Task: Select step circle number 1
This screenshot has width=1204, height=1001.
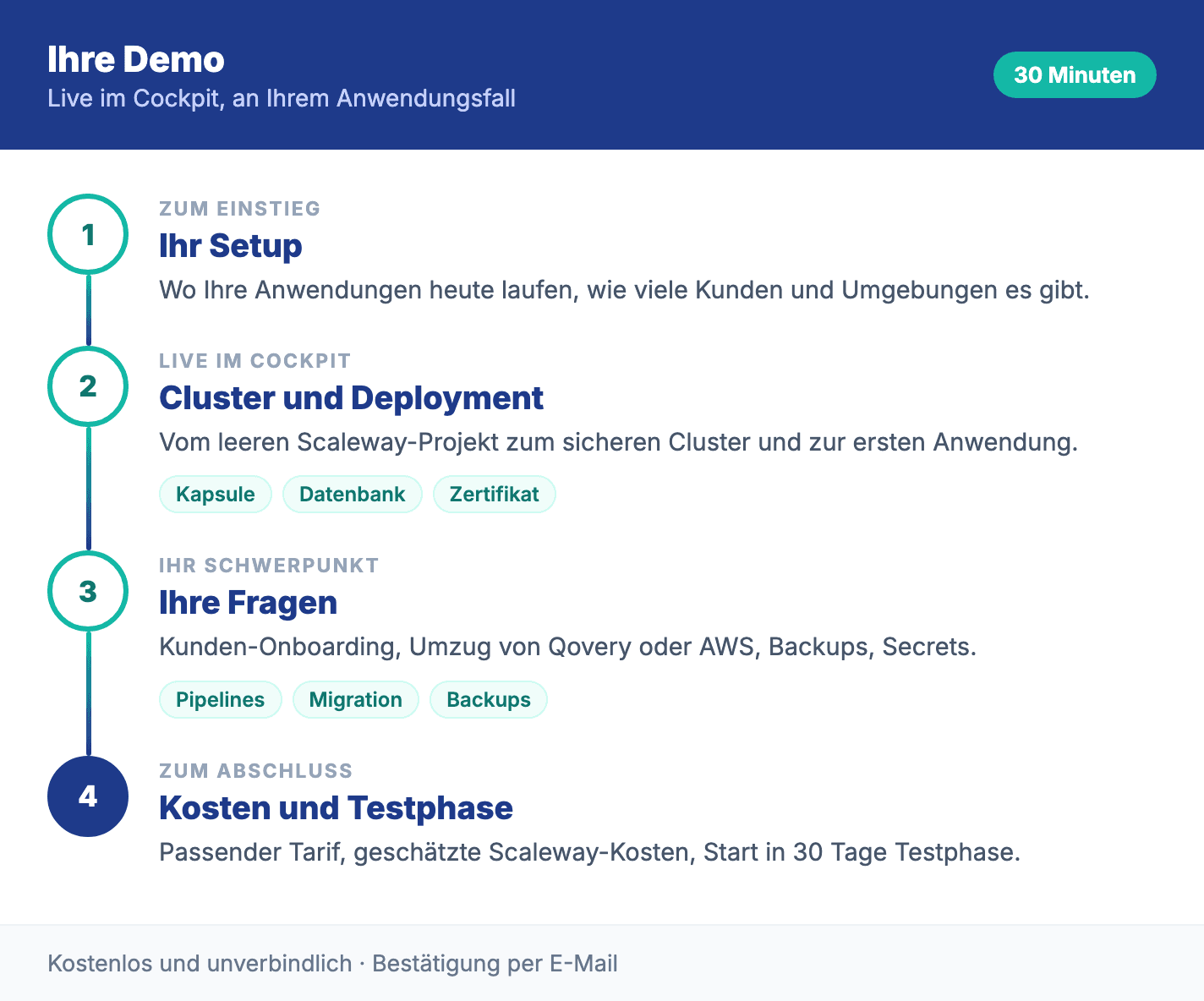Action: [x=88, y=234]
